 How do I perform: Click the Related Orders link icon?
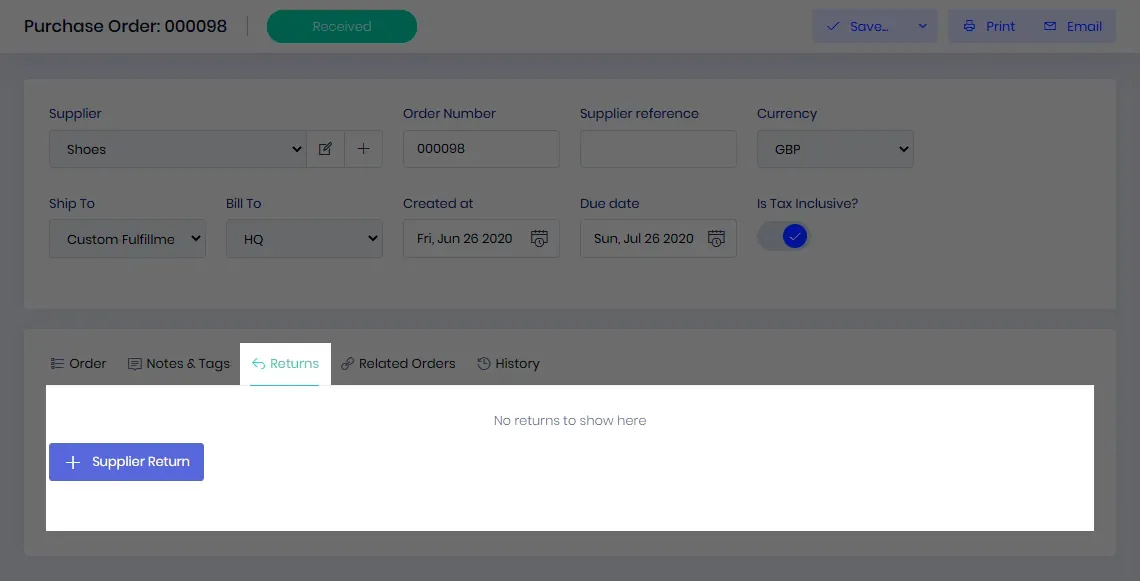click(x=348, y=364)
